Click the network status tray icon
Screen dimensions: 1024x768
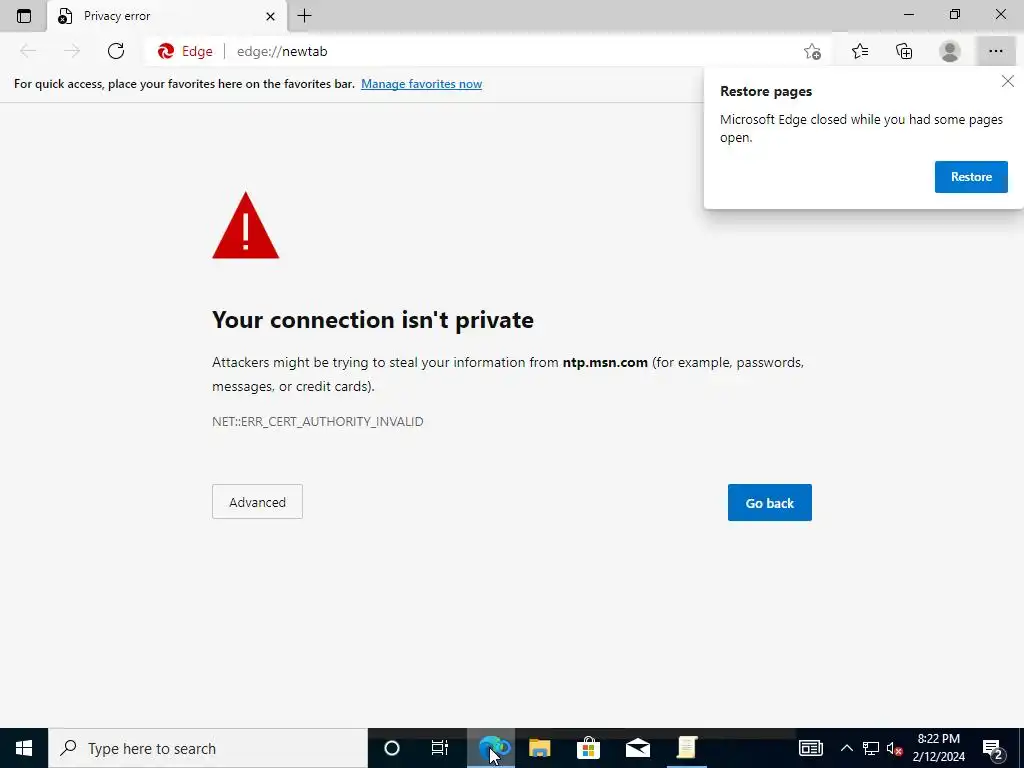tap(871, 748)
